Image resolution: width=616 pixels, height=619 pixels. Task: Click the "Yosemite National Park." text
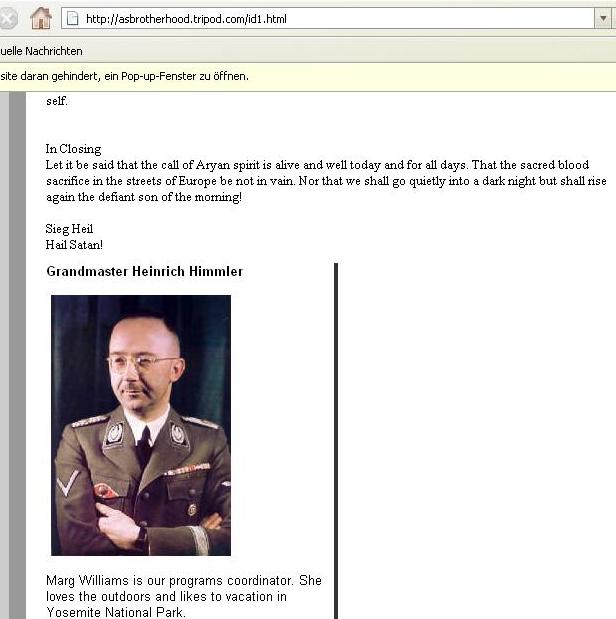[x=115, y=612]
